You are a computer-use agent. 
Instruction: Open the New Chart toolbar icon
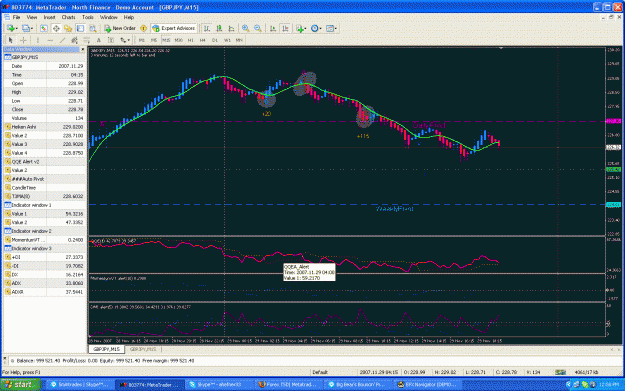tap(11, 28)
